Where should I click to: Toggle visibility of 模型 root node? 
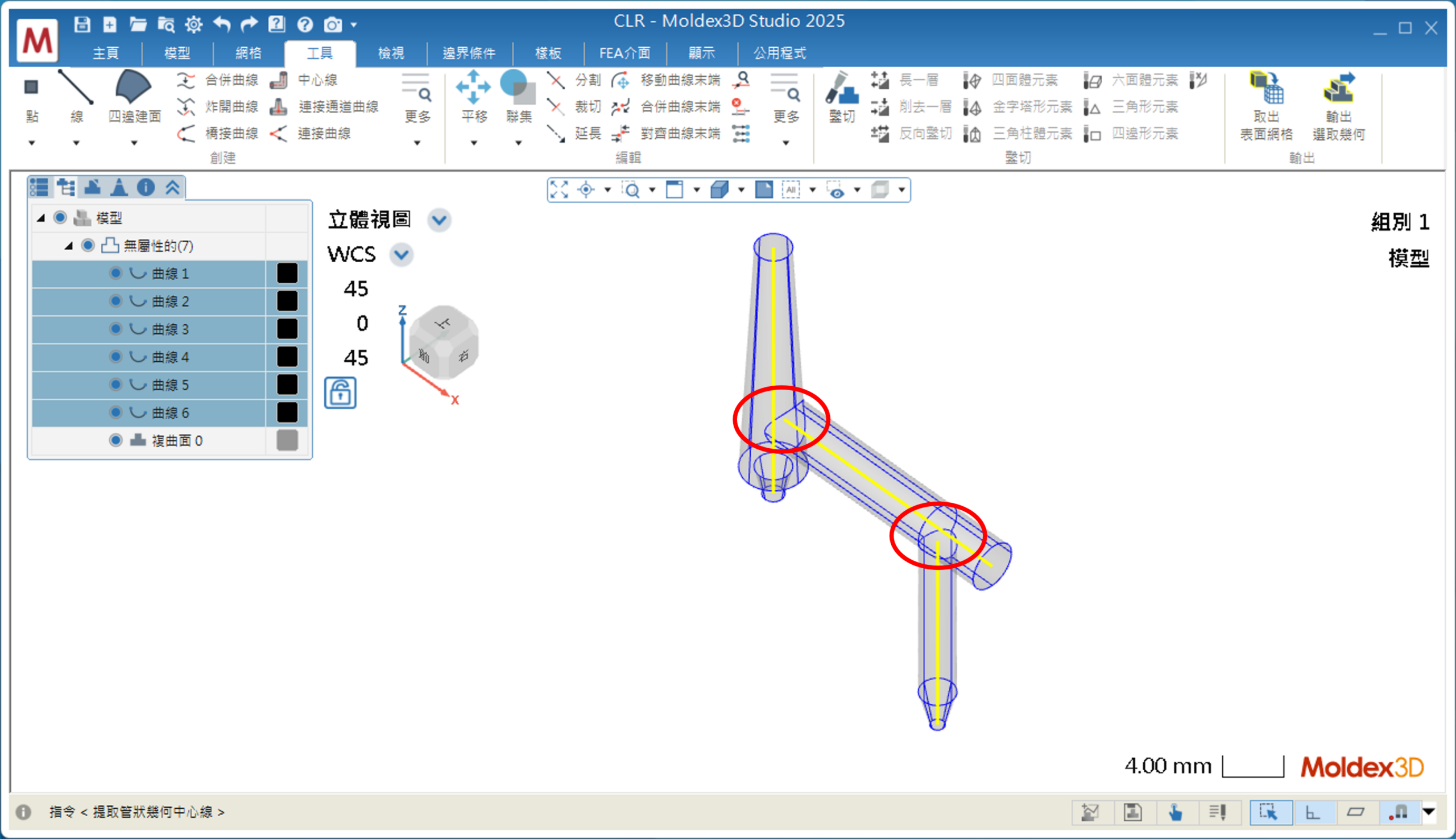(60, 218)
